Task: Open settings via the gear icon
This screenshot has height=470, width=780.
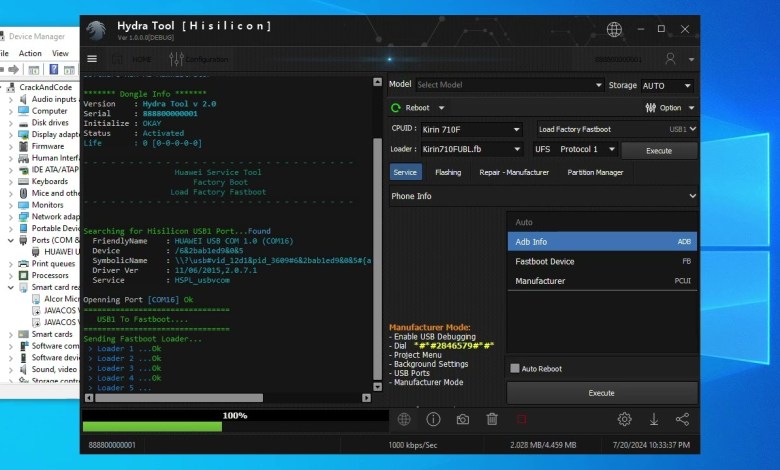Action: (624, 420)
